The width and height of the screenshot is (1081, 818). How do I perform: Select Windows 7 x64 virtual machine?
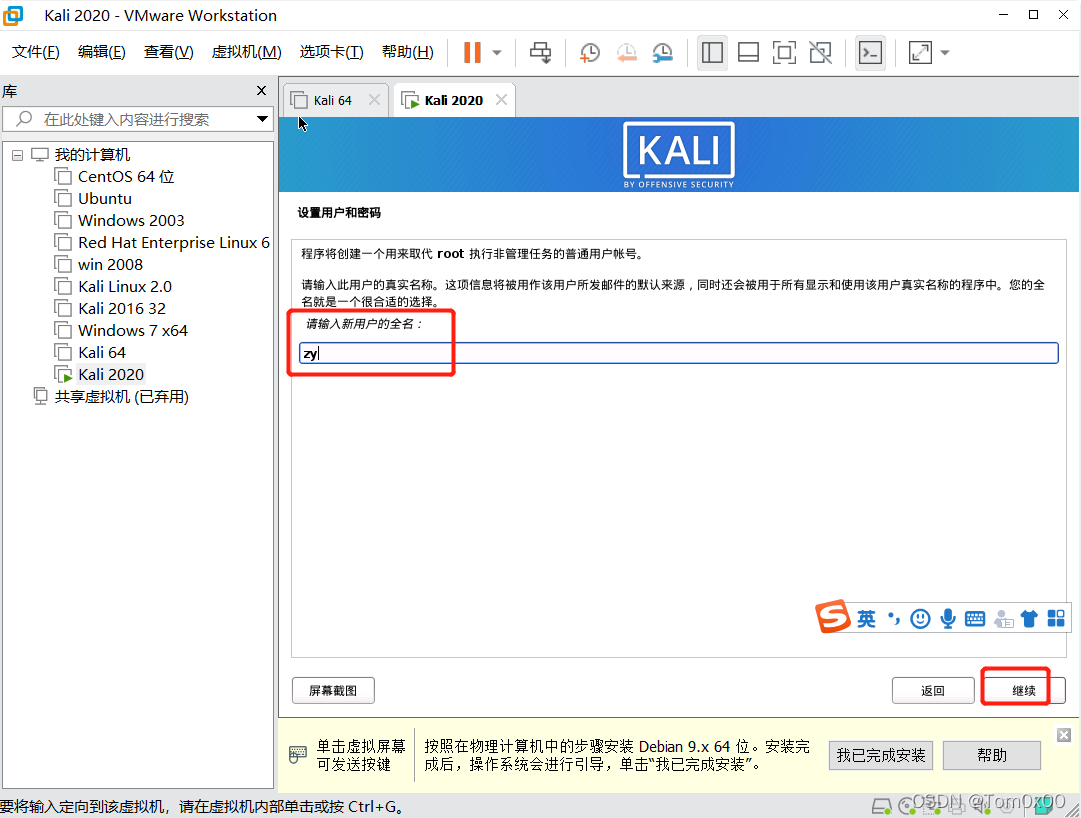132,331
